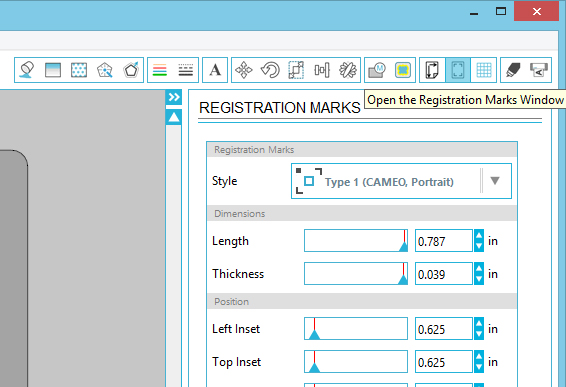Click the Send to Silhouette icon

[539, 70]
